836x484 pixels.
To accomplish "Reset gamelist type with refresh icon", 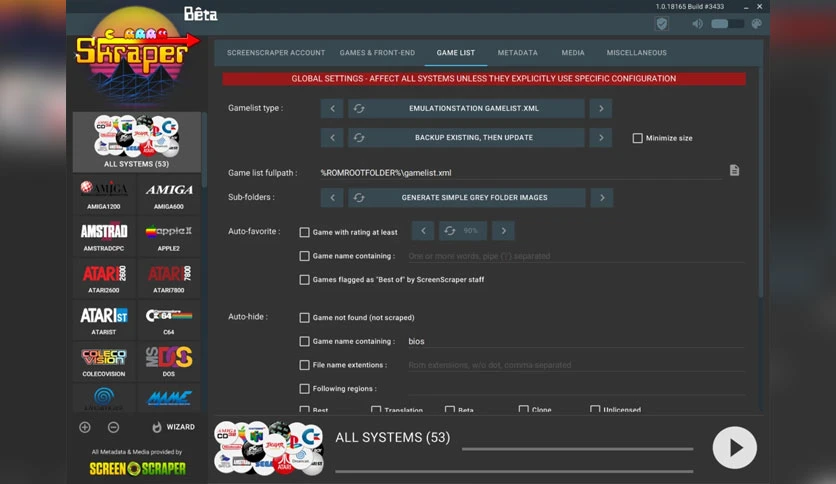I will coord(359,108).
